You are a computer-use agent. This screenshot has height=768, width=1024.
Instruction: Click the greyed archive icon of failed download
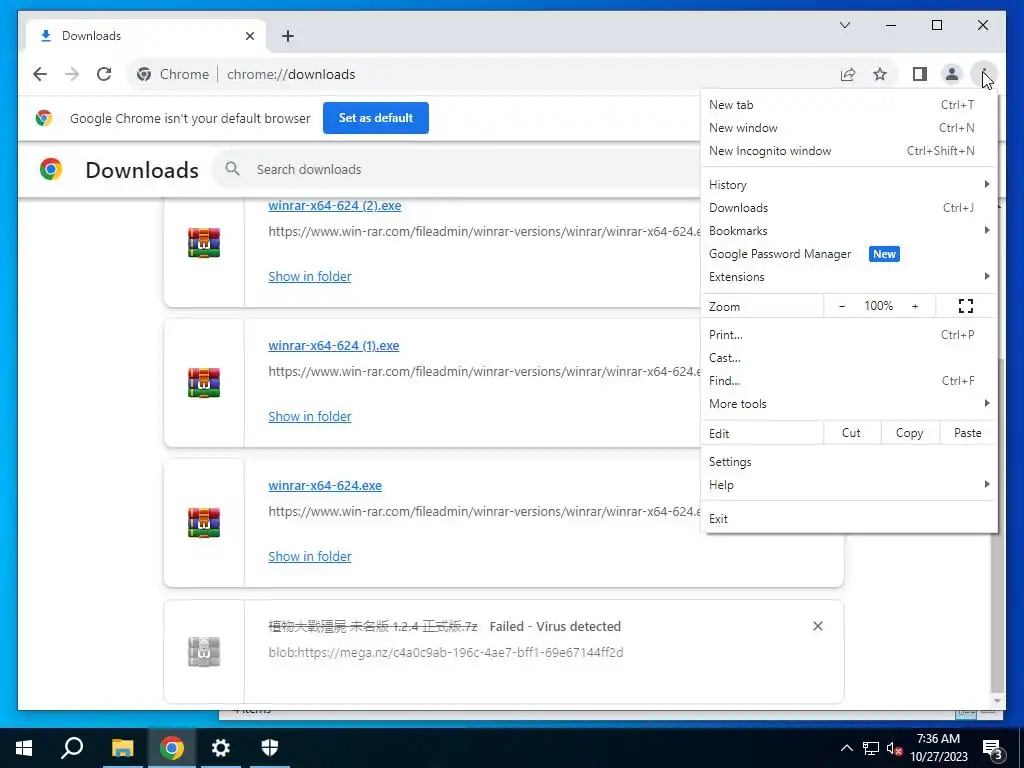[204, 651]
